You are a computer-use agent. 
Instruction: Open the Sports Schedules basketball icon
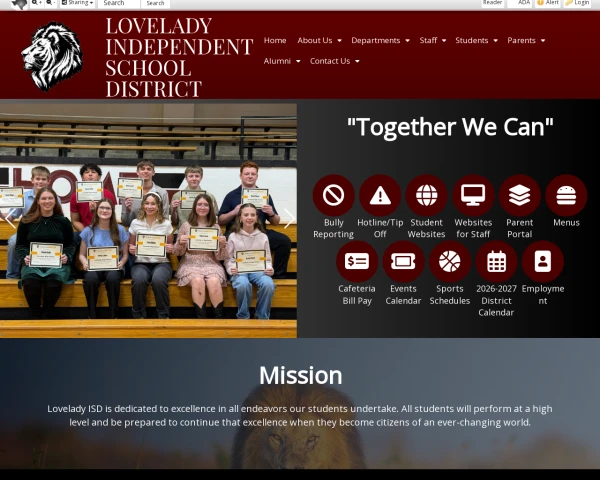coord(450,261)
